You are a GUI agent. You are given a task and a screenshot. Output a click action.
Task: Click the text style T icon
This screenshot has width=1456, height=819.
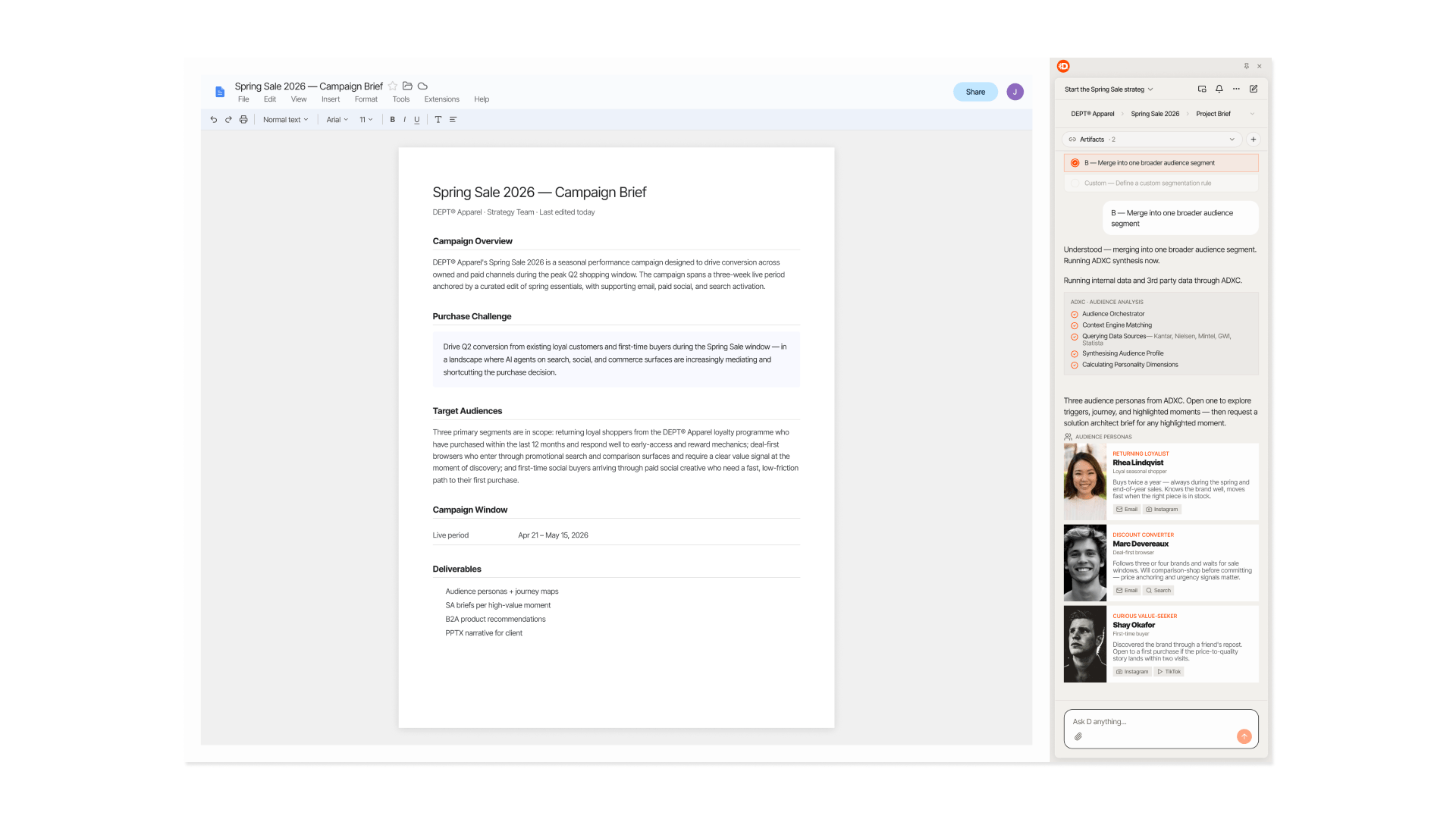(438, 120)
